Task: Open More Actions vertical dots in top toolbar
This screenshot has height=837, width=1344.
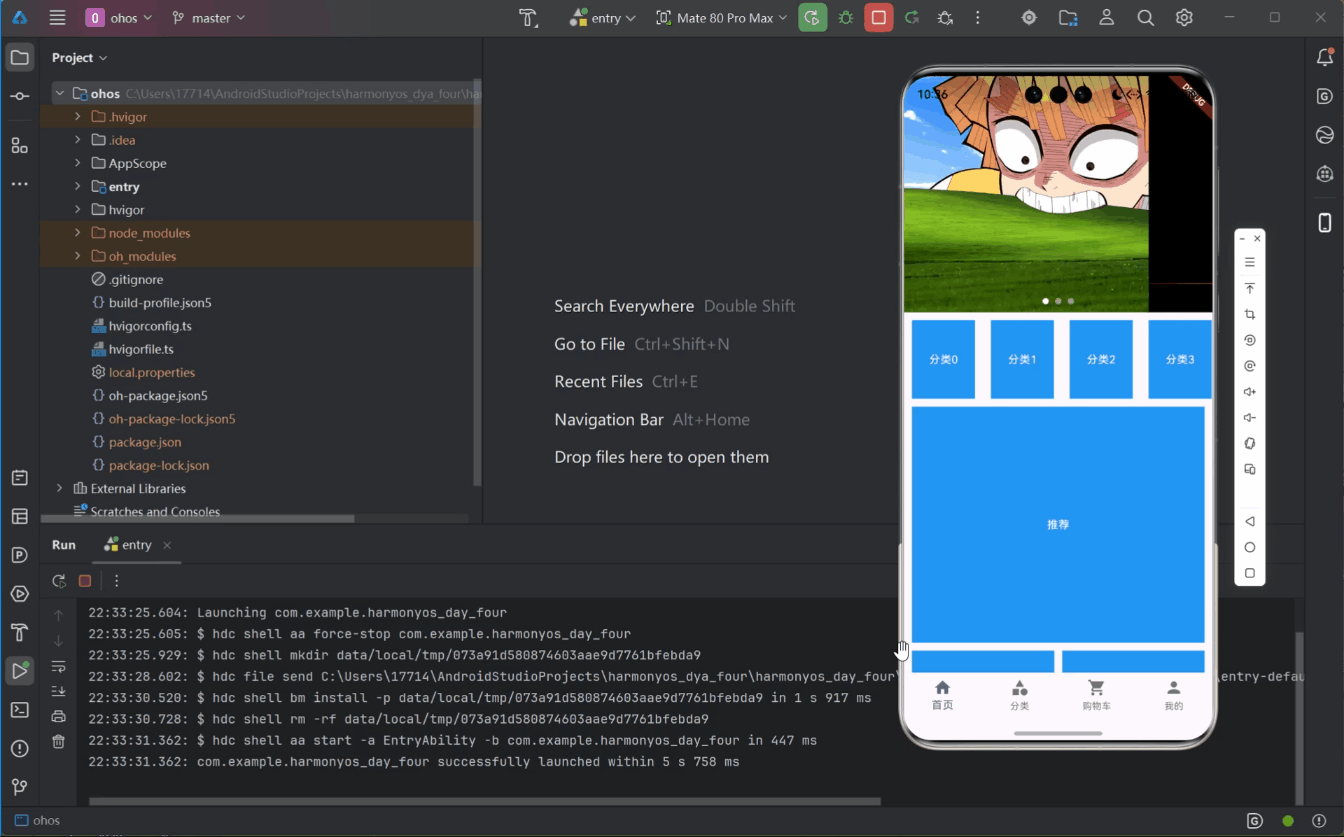Action: coord(978,18)
